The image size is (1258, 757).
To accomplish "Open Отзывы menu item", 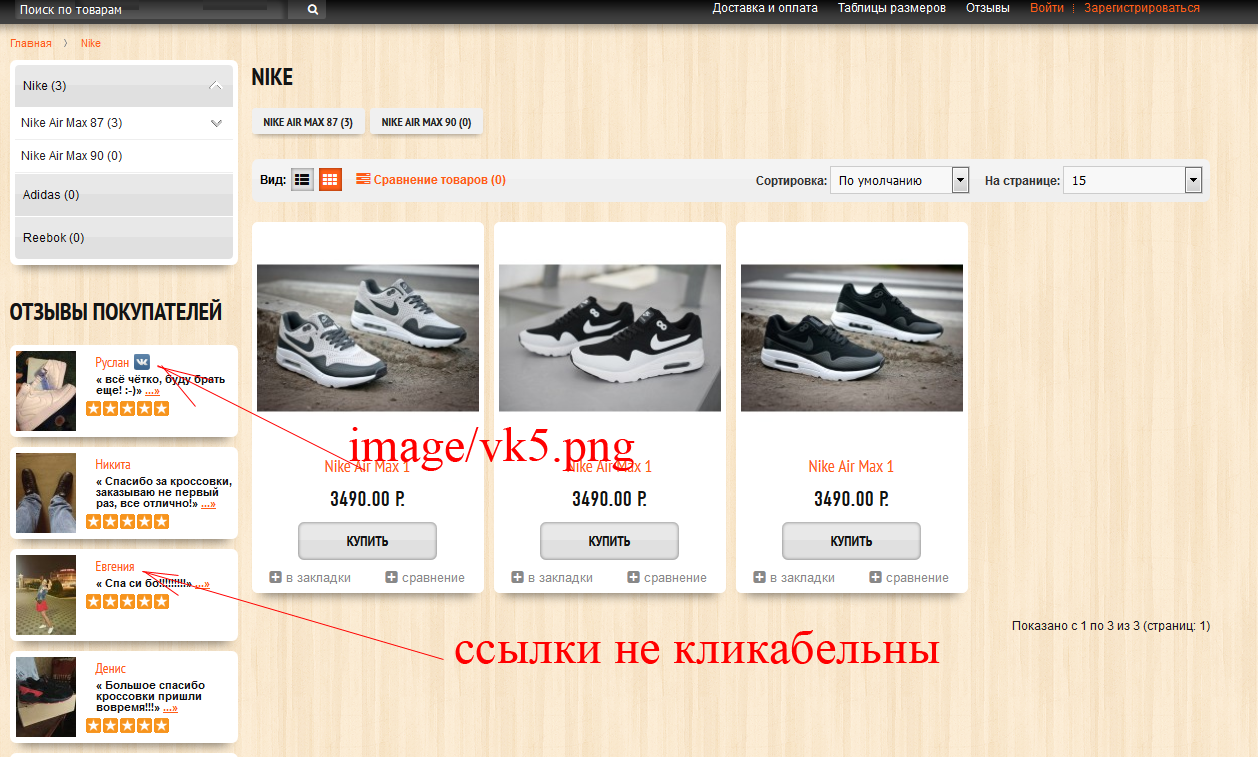I will (x=987, y=8).
